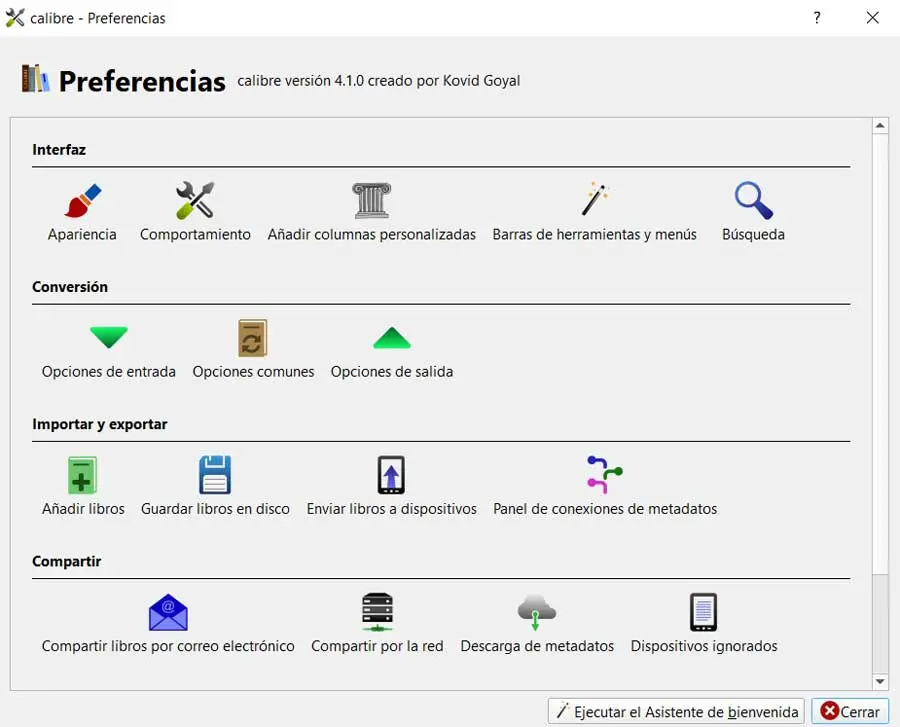
Task: Click the Ejecutar el Asistente de bienvenida button
Action: click(676, 712)
